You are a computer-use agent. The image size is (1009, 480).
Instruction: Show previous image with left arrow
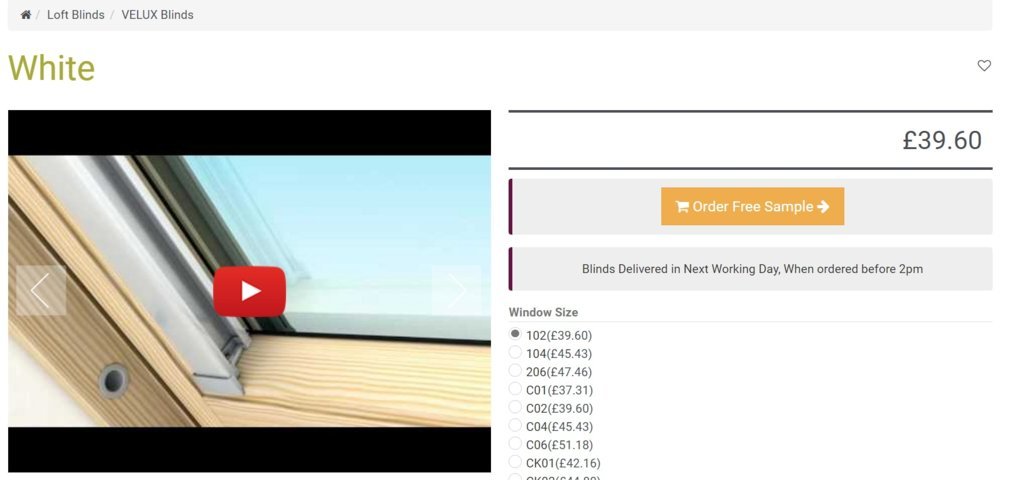click(41, 291)
